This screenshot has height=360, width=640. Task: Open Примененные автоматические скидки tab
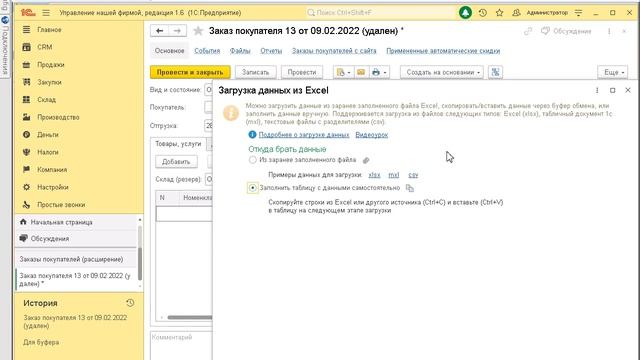pyautogui.click(x=443, y=51)
